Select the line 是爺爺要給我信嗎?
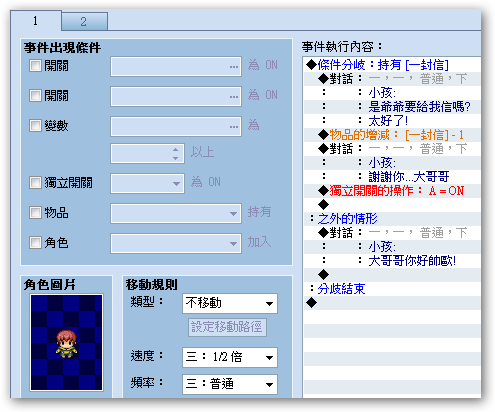The width and height of the screenshot is (495, 412). (x=392, y=107)
